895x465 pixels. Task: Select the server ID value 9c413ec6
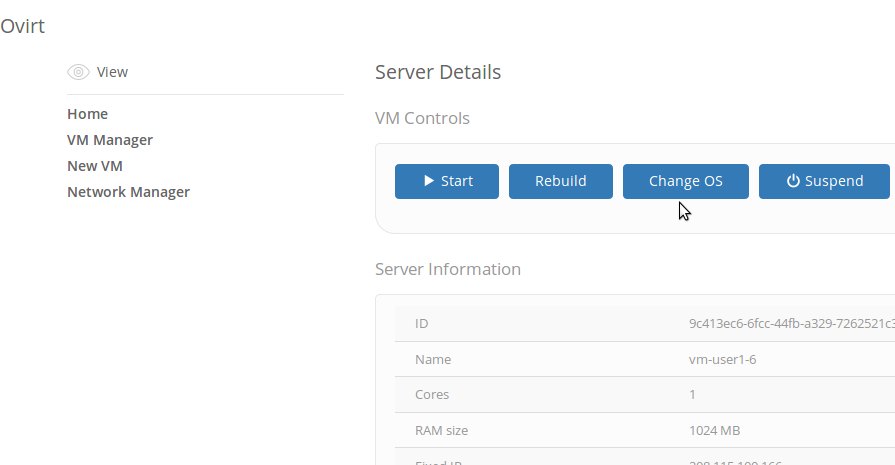792,324
